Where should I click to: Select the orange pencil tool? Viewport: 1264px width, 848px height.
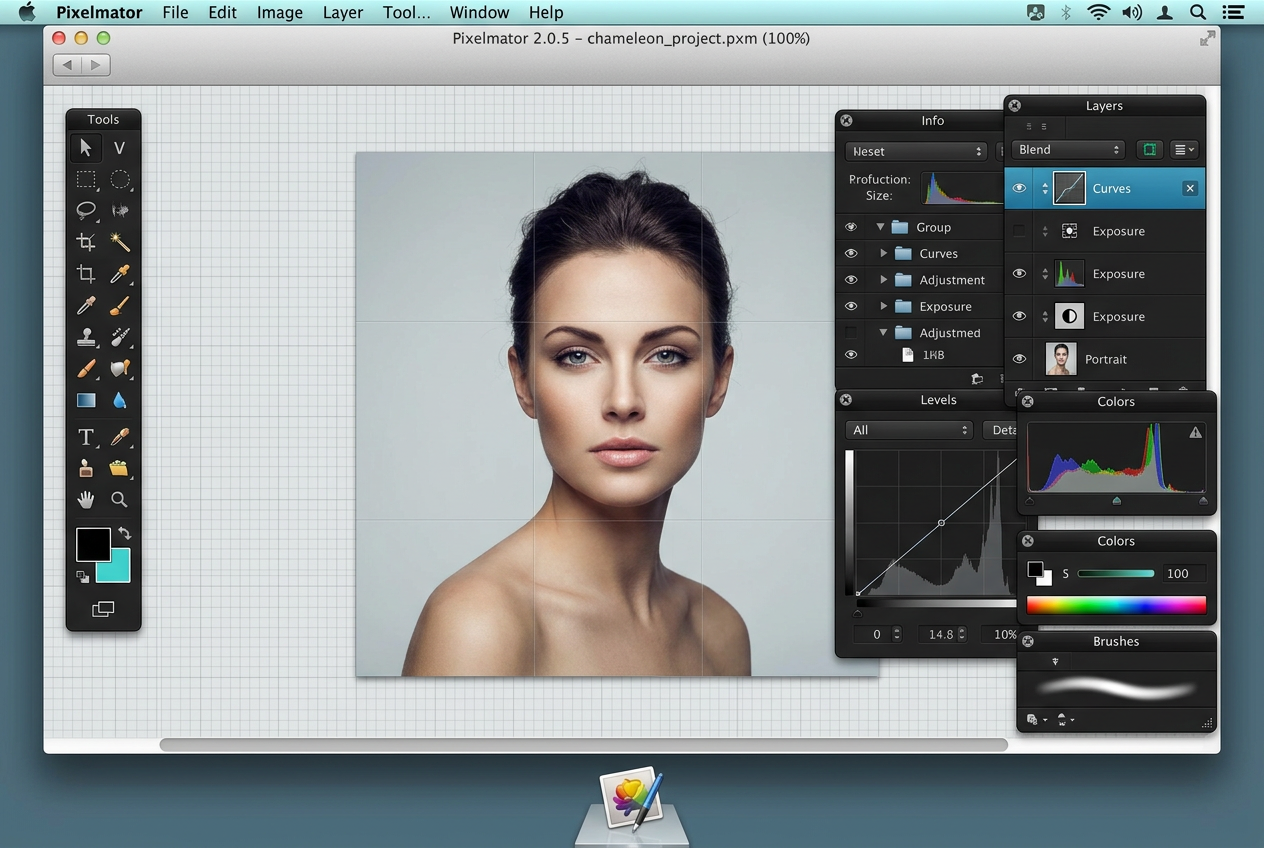(86, 369)
